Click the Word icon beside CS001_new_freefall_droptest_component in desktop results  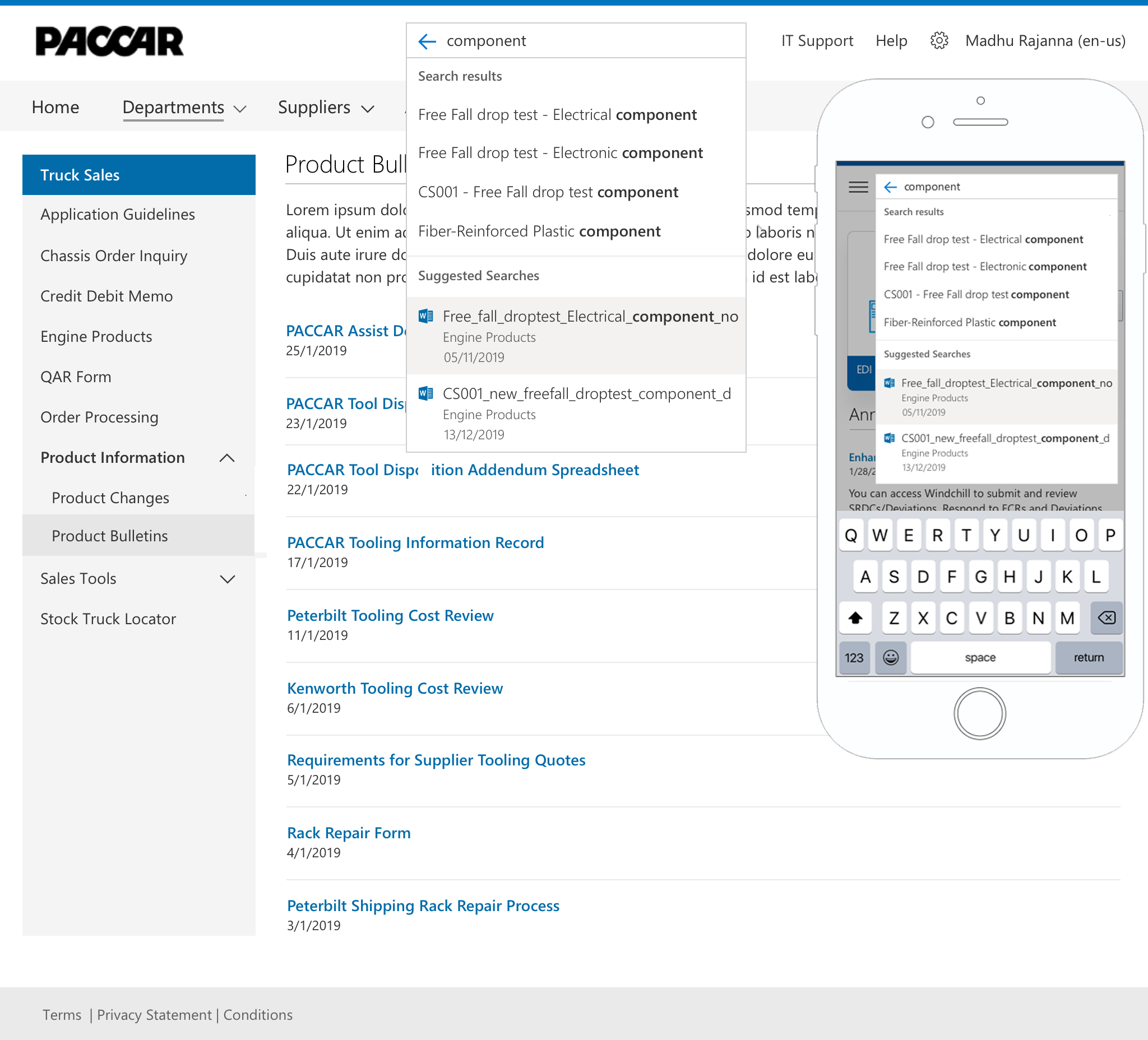click(x=426, y=393)
